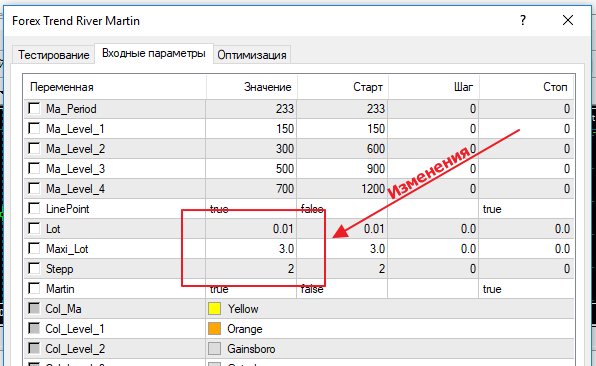Open Martin stop true dropdown
Image resolution: width=596 pixels, height=366 pixels.
tap(526, 288)
